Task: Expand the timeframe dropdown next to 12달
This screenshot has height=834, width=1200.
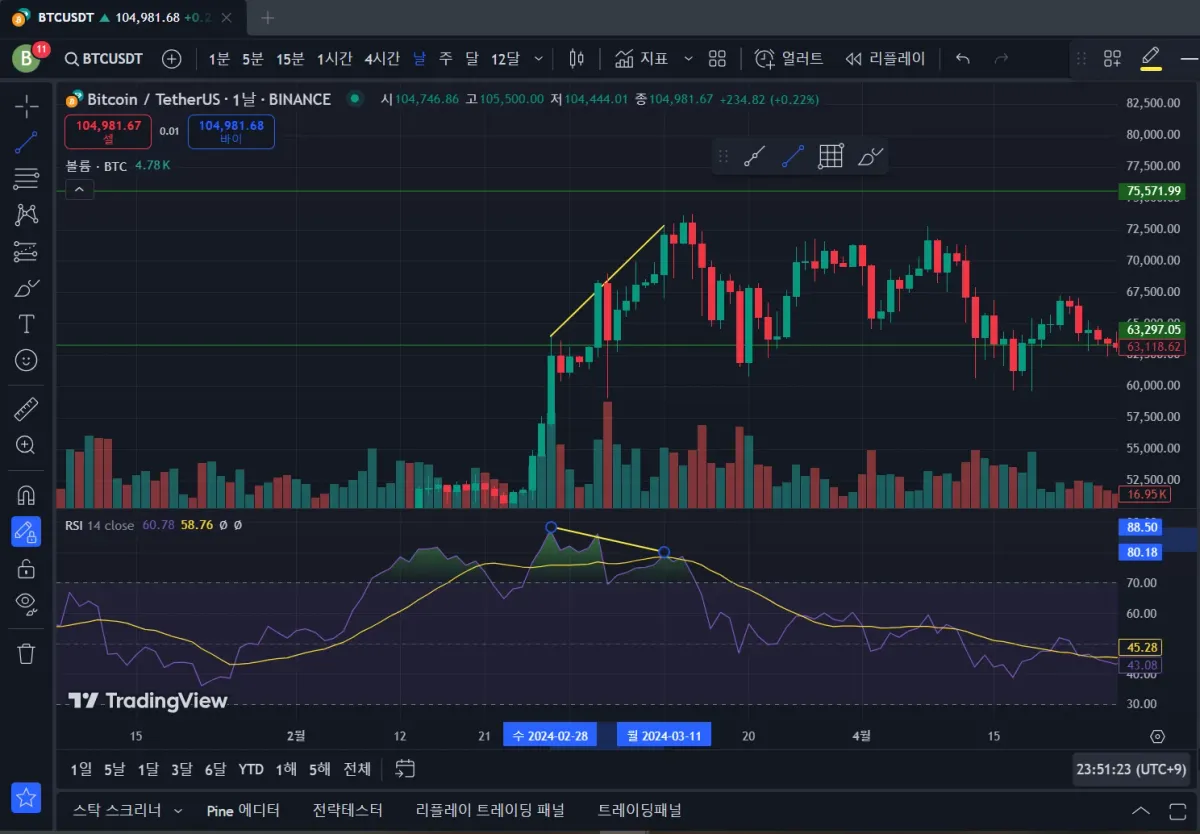Action: coord(538,59)
